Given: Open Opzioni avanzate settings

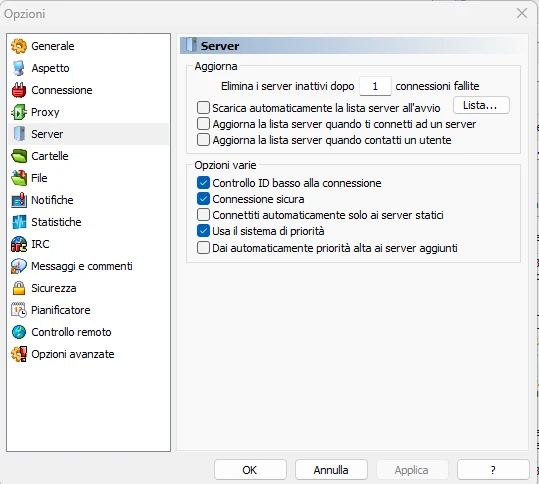Looking at the screenshot, I should (88, 354).
